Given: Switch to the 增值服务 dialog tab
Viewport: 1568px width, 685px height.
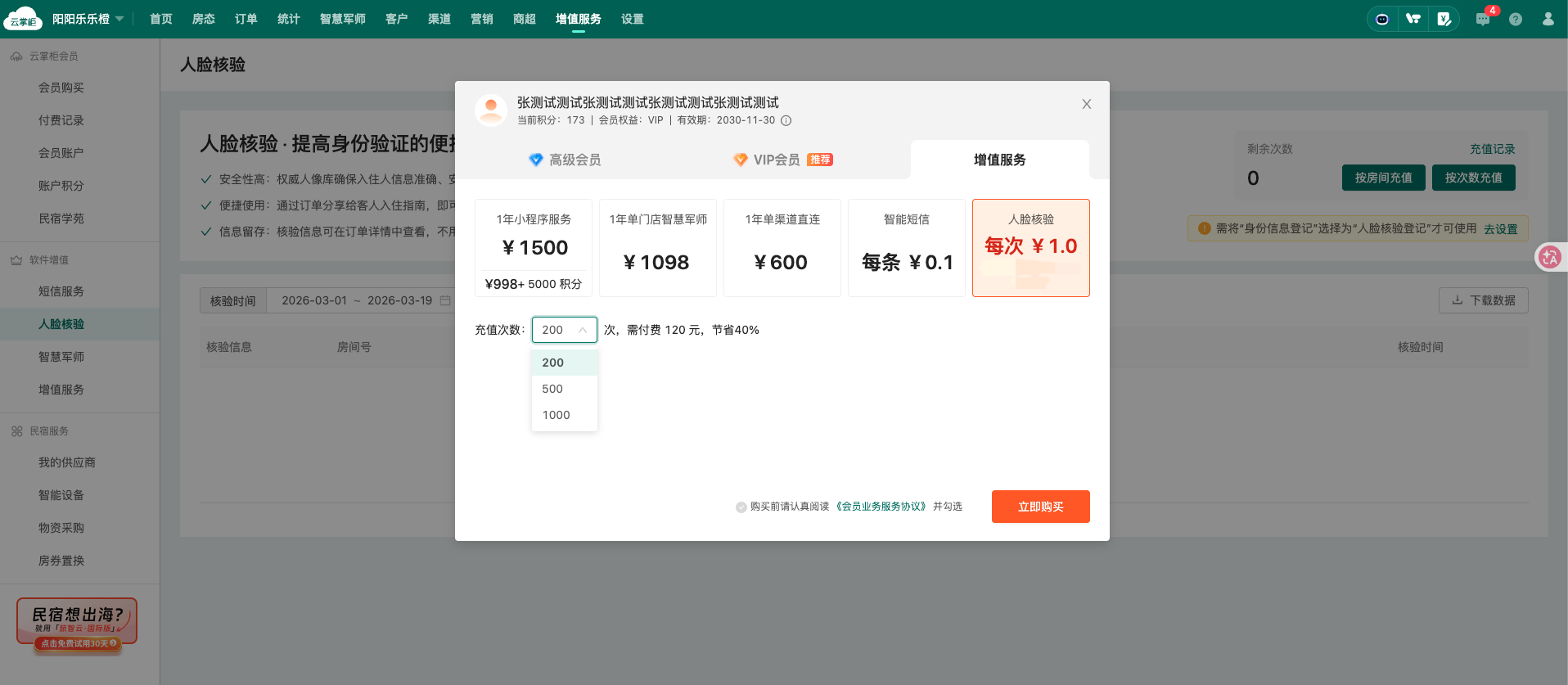Looking at the screenshot, I should [x=1000, y=160].
